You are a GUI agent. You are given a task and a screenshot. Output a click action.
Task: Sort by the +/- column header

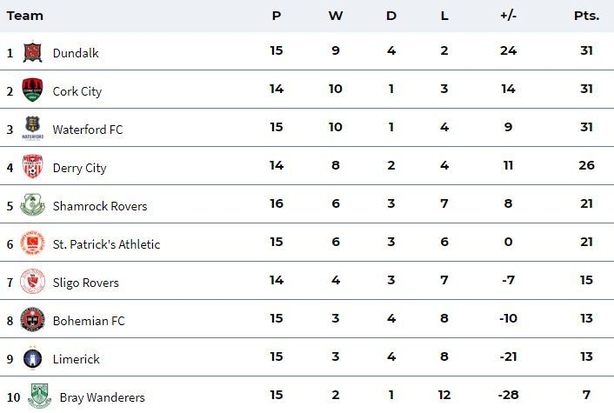tap(508, 16)
